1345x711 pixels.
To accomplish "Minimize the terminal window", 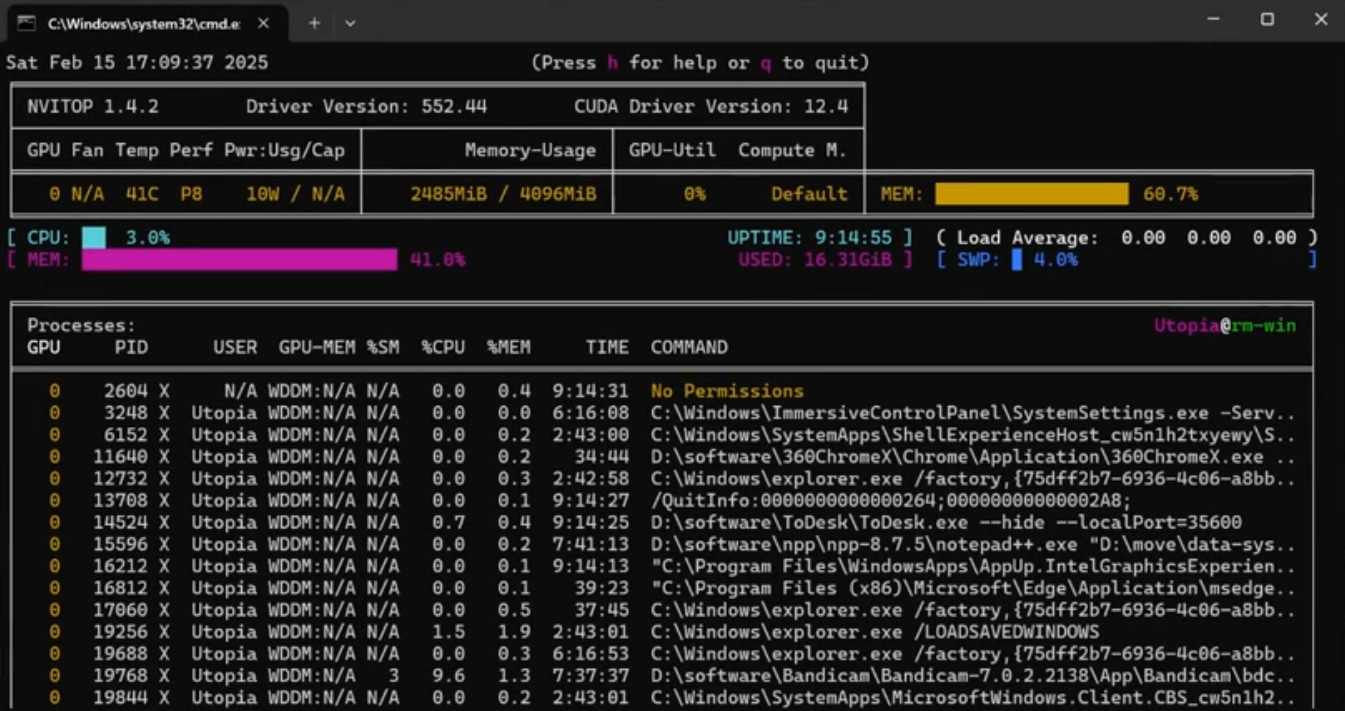I will click(1213, 20).
